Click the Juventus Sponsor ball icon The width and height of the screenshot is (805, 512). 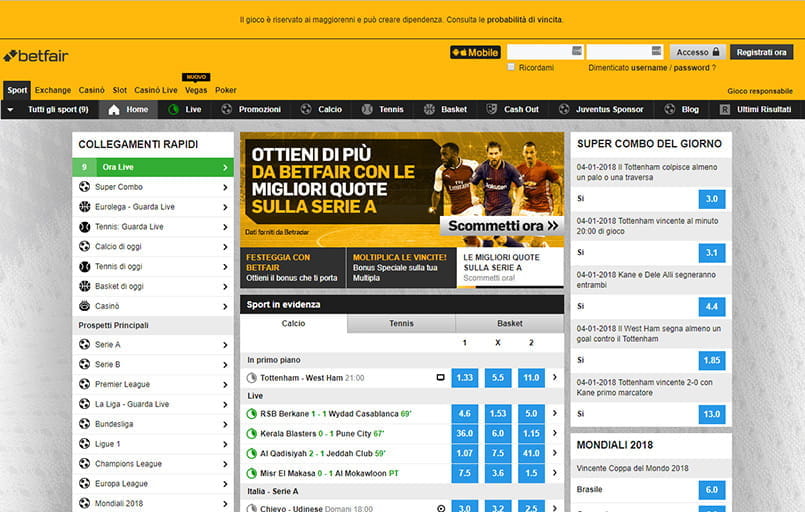click(564, 109)
